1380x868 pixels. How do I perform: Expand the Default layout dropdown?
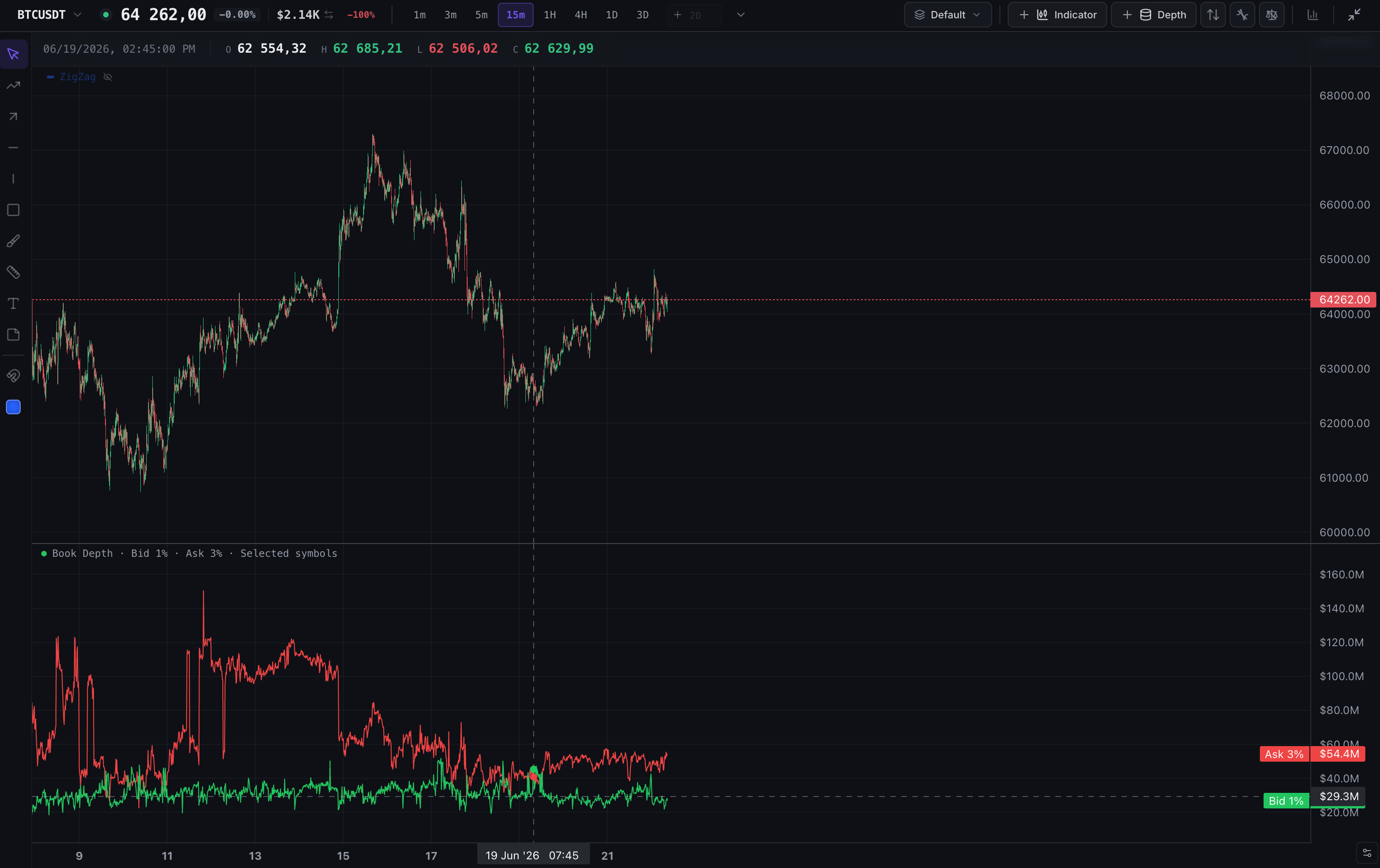click(x=947, y=15)
